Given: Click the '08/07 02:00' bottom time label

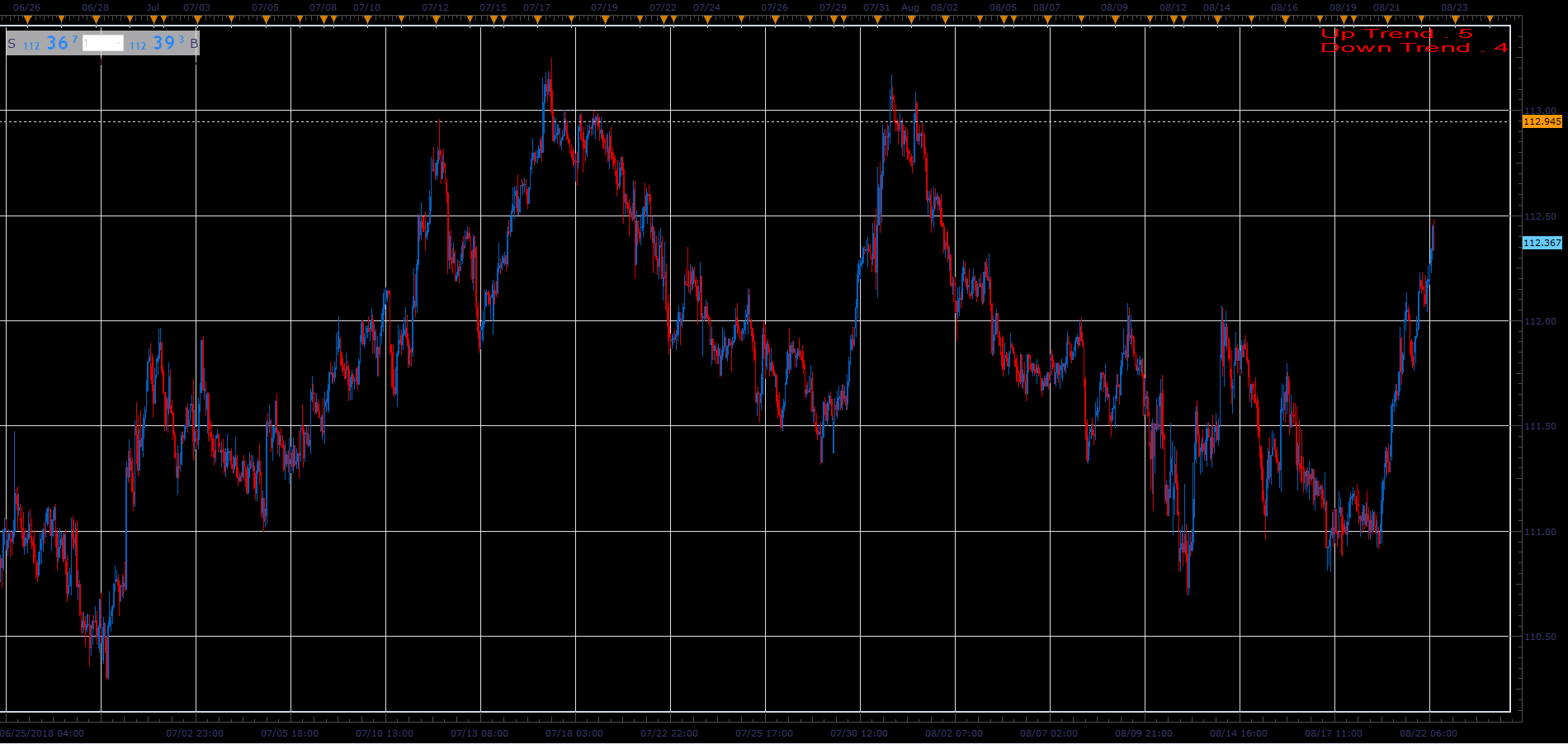Looking at the screenshot, I should click(x=1049, y=733).
